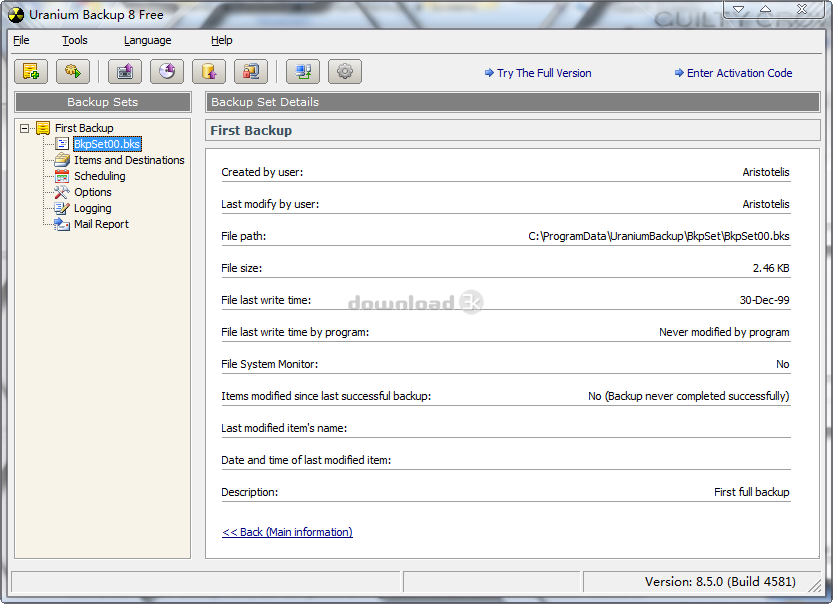Click the tape backup toolbar icon
833x604 pixels.
click(125, 72)
